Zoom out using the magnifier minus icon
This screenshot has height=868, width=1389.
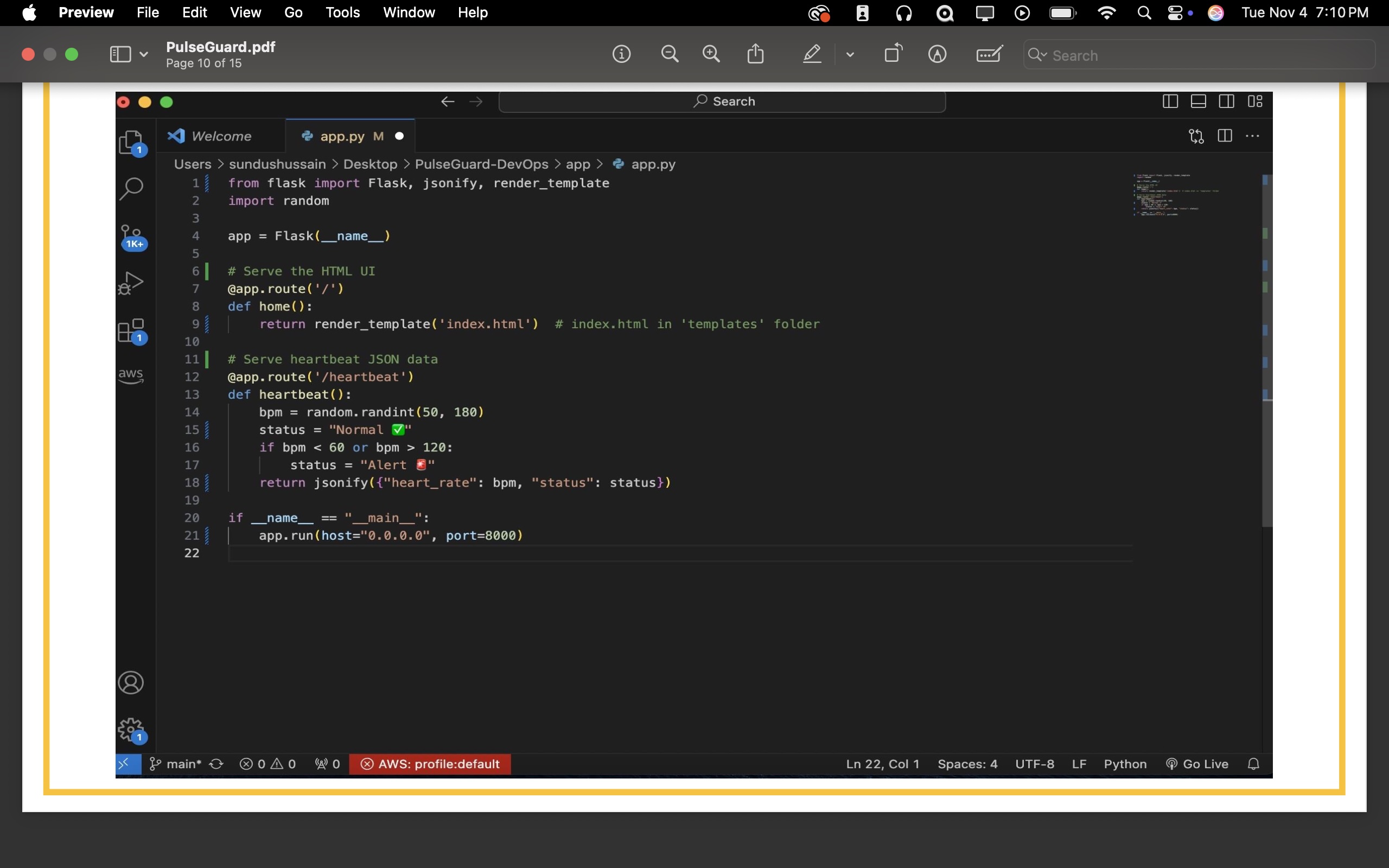(x=670, y=55)
